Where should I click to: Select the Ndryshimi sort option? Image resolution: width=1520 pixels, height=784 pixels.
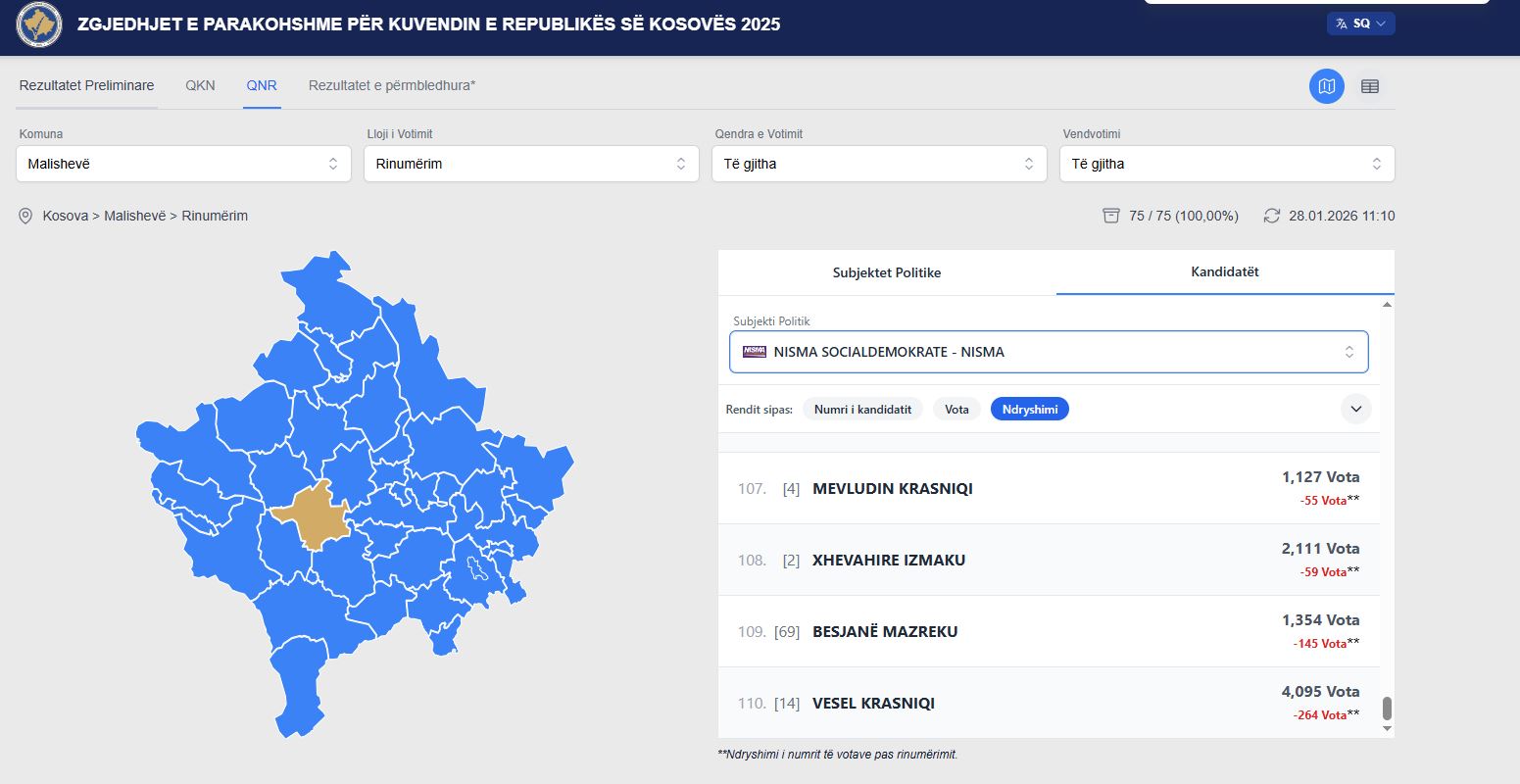[1029, 410]
